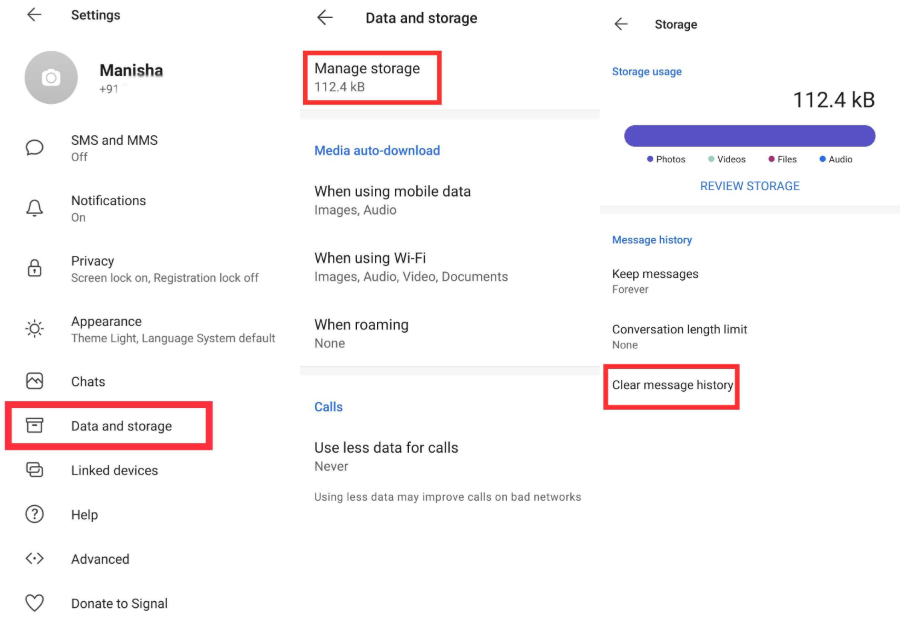Tap the Chats picture icon
This screenshot has width=900, height=640.
click(x=35, y=381)
